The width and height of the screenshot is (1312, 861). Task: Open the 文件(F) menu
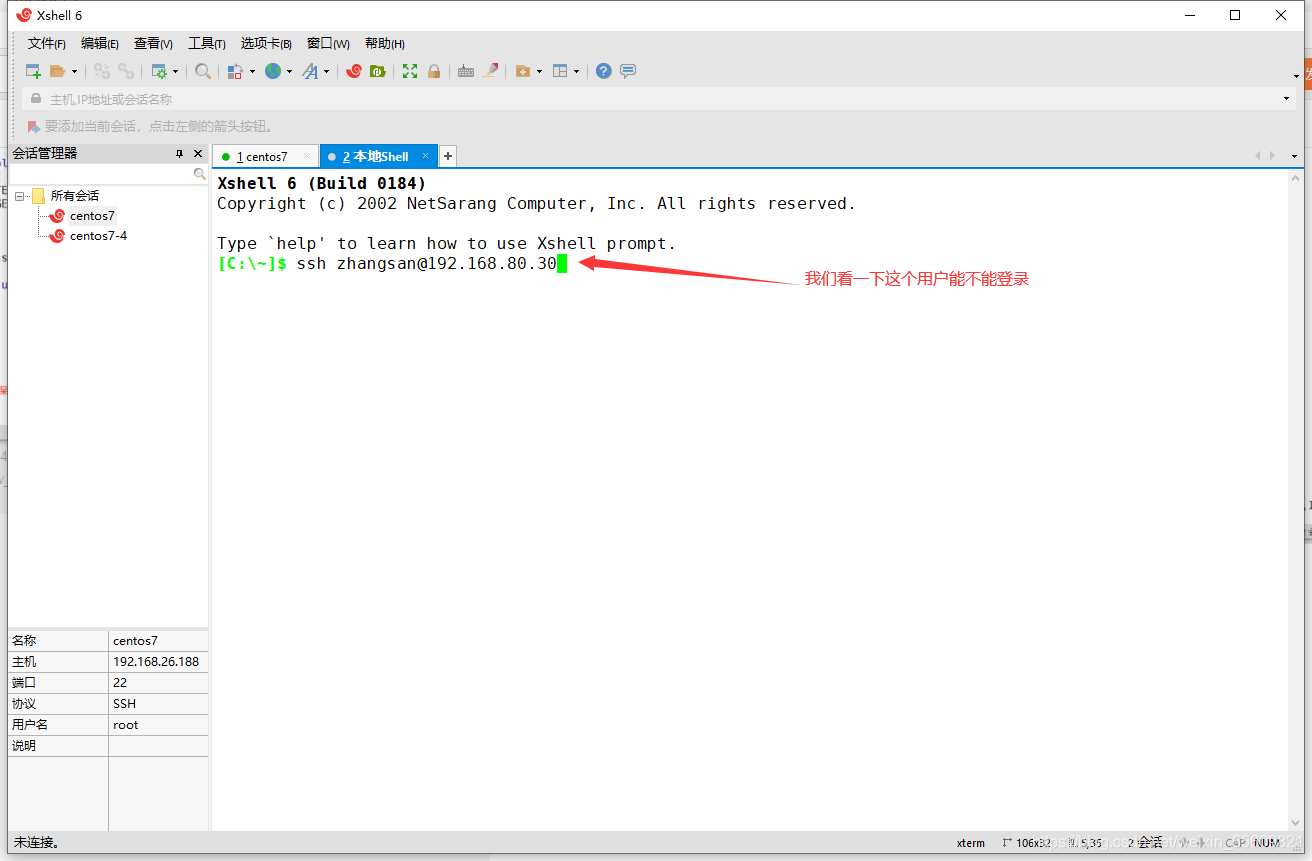point(47,43)
